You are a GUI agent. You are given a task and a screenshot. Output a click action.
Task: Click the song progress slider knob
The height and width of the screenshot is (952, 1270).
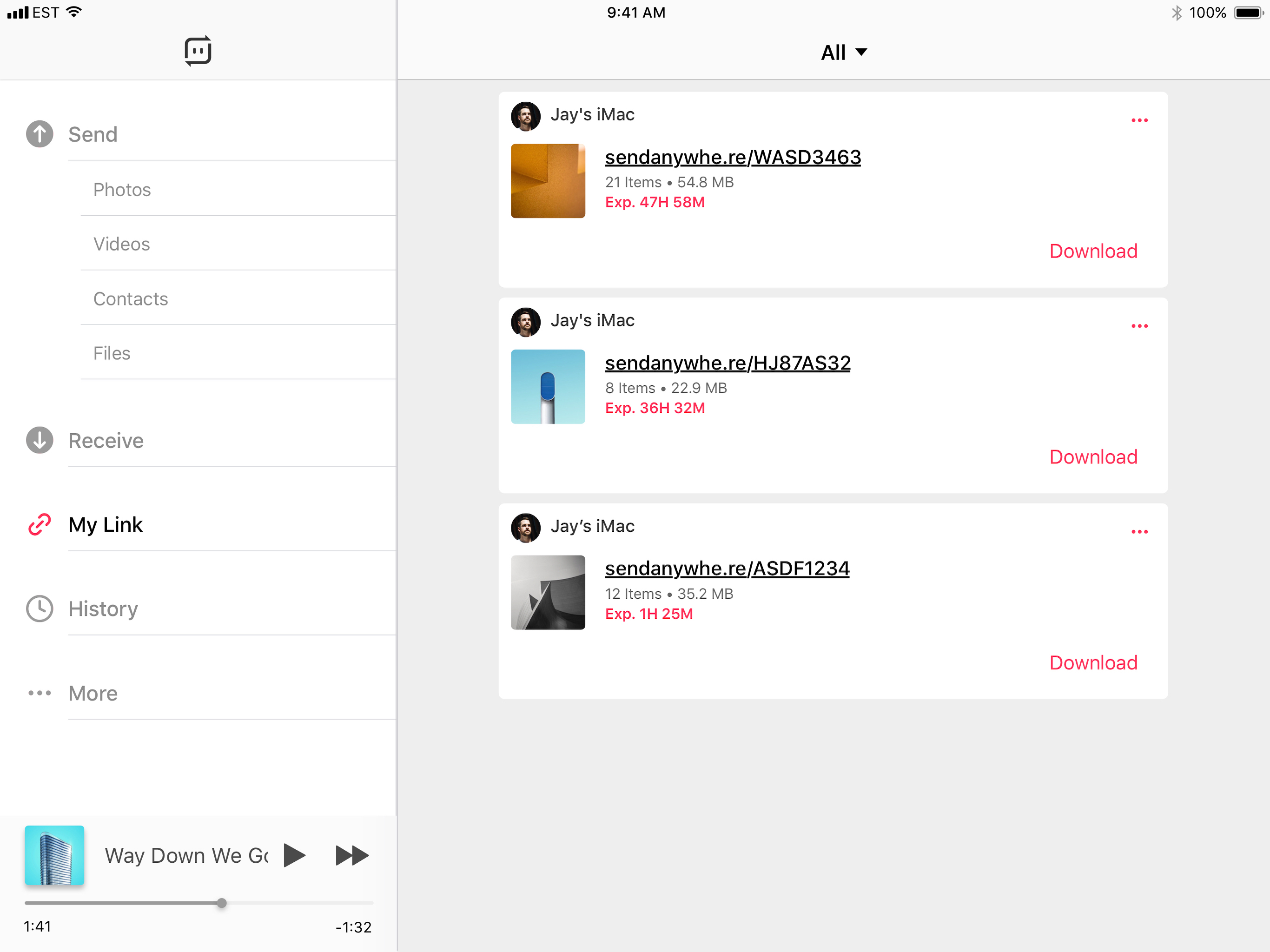point(222,903)
